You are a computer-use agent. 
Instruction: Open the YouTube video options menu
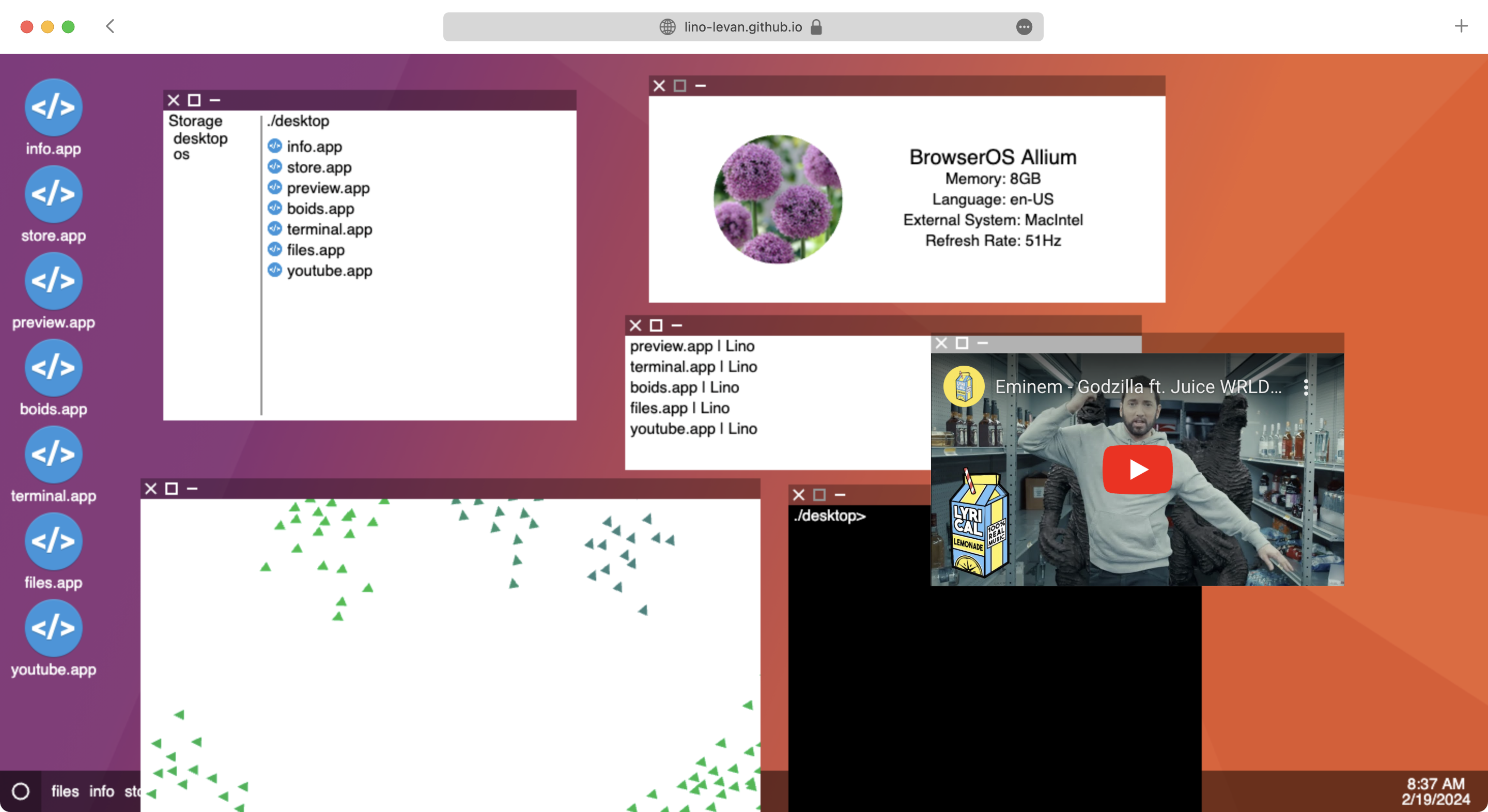(x=1306, y=387)
